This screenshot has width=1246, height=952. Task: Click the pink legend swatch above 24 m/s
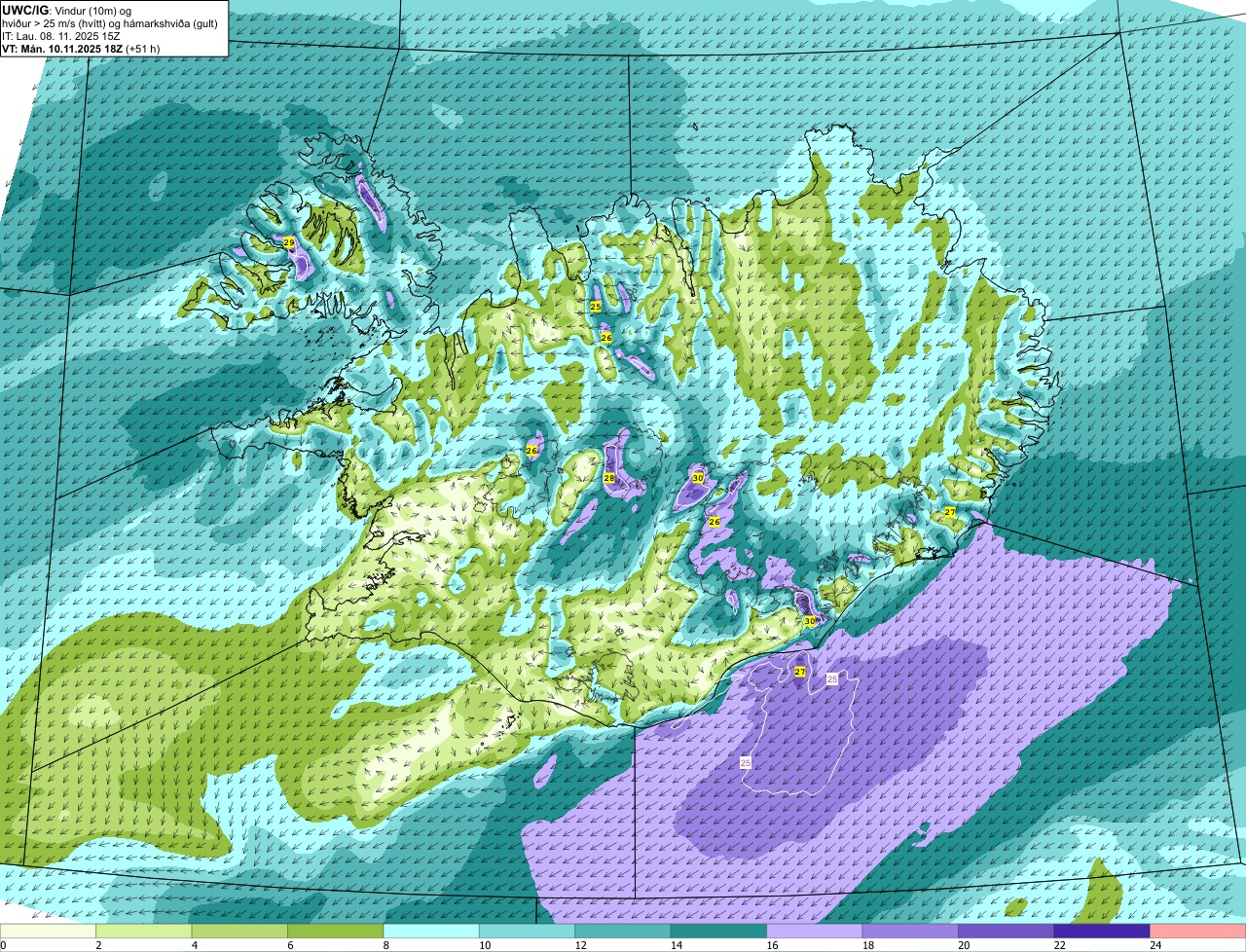(x=1198, y=932)
